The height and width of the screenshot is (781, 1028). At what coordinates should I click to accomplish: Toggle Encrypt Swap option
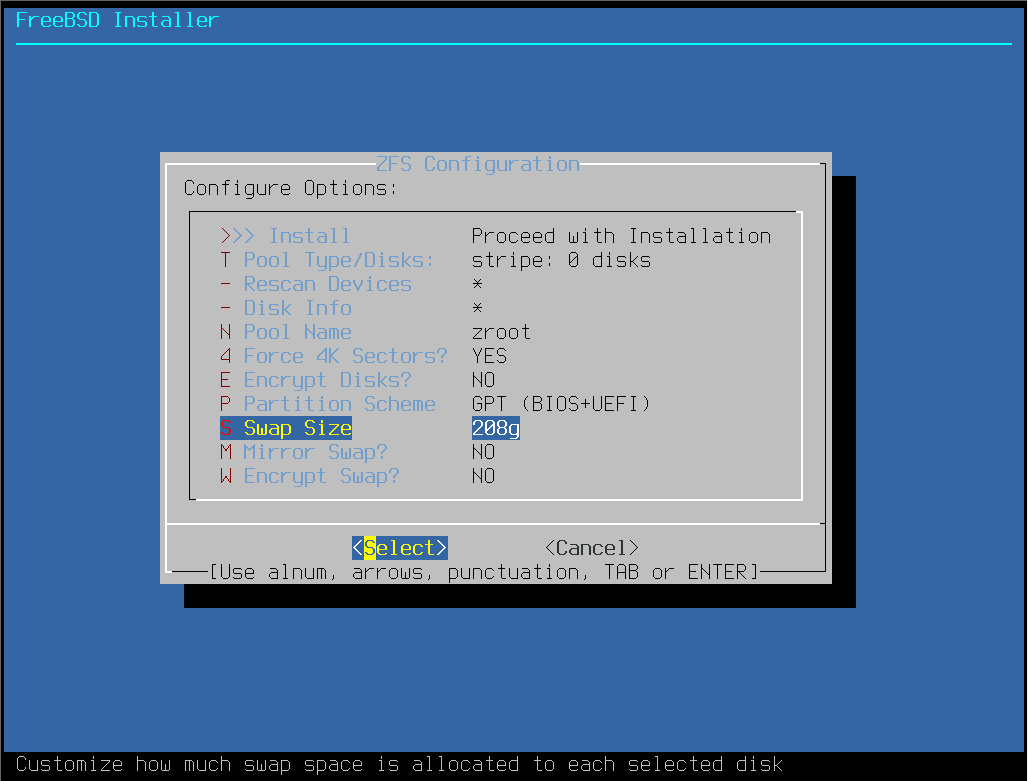[309, 476]
